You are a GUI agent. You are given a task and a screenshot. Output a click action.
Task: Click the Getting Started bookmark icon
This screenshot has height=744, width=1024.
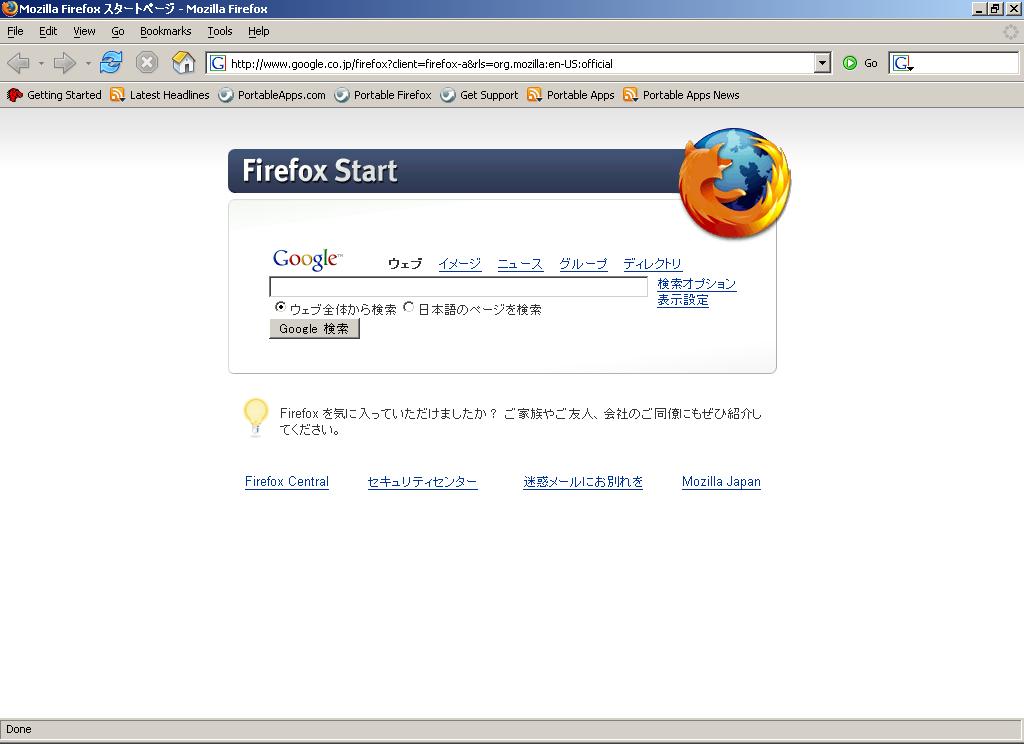14,95
